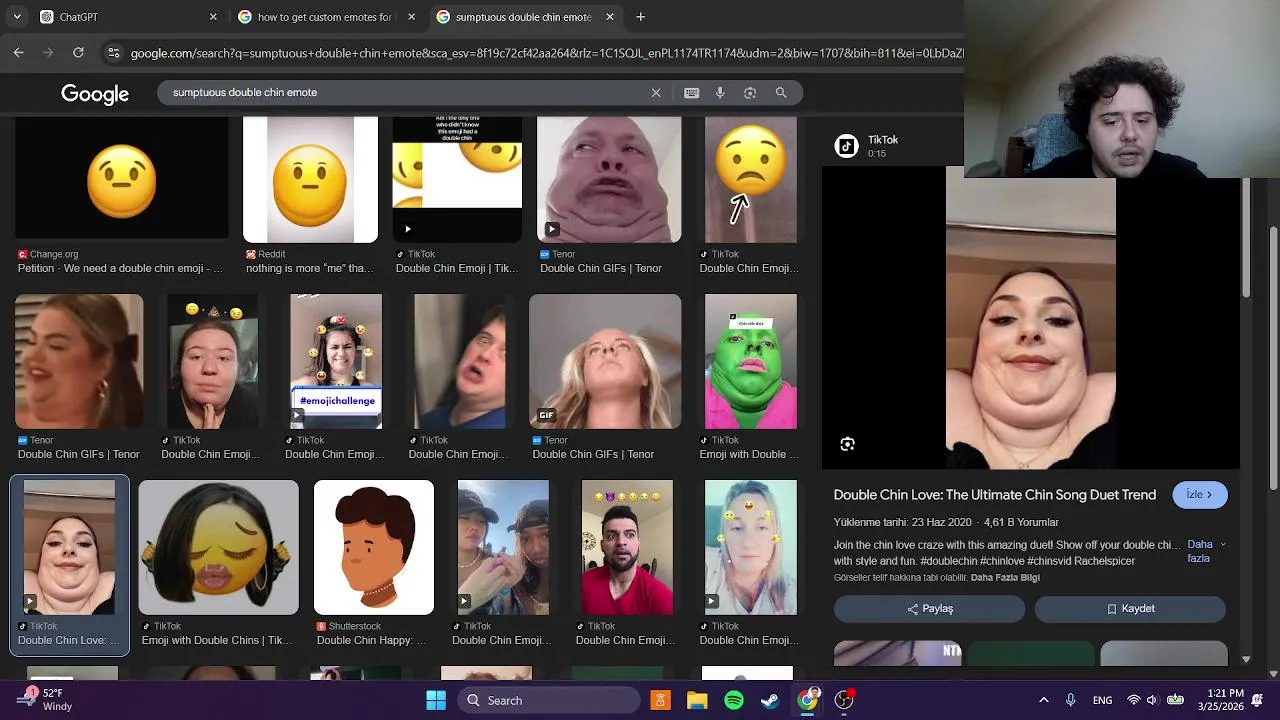The width and height of the screenshot is (1280, 720).
Task: Start voice search with microphone icon
Action: [x=720, y=93]
